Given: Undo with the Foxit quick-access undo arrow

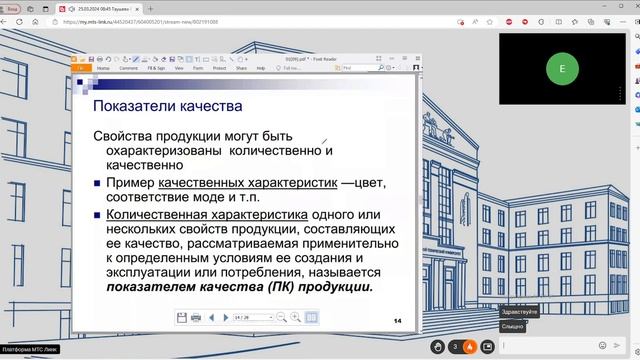Looking at the screenshot, I should (x=109, y=60).
